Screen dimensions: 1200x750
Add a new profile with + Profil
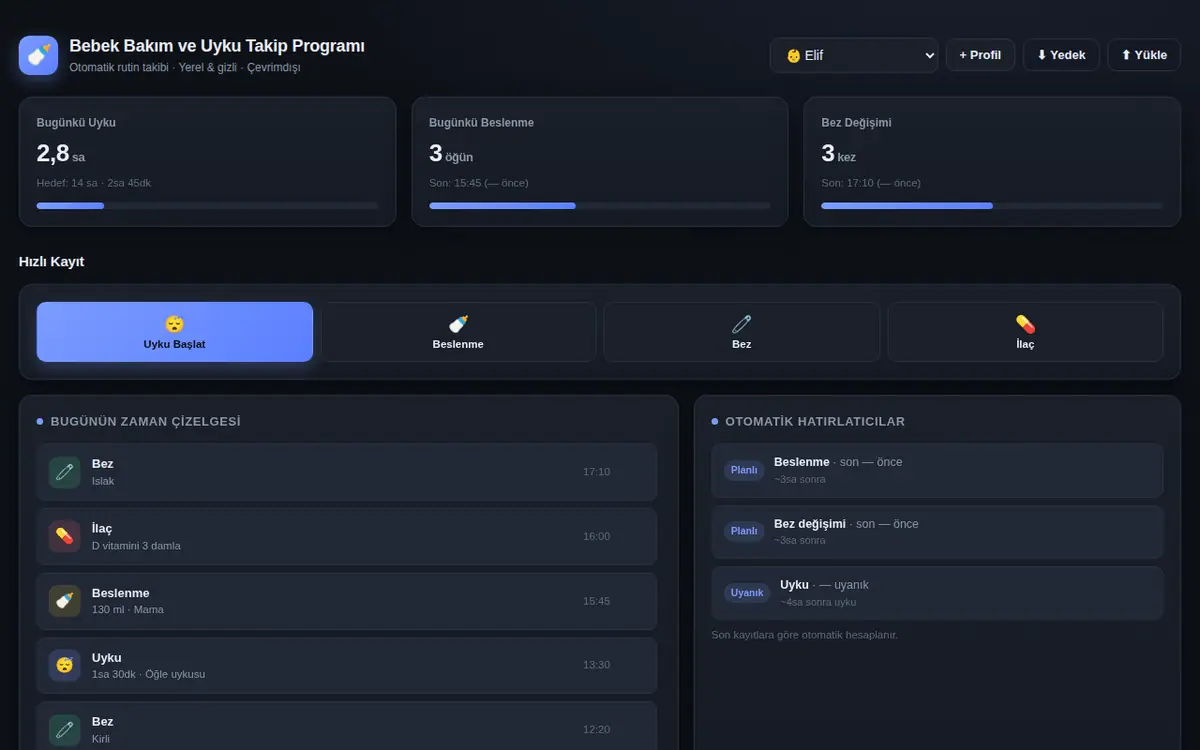pyautogui.click(x=981, y=55)
